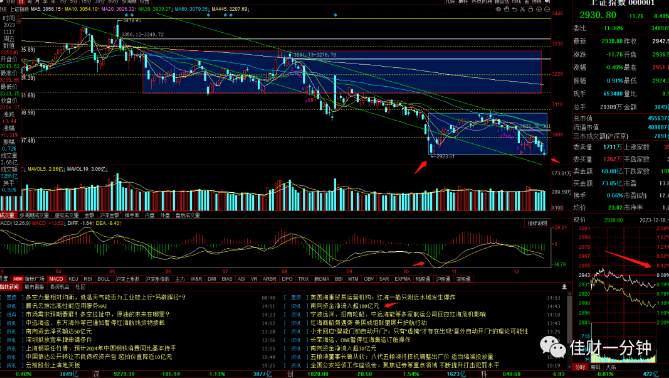Open the 云维股份上演地天板 news headline
This screenshot has height=378, width=669.
coord(53,365)
